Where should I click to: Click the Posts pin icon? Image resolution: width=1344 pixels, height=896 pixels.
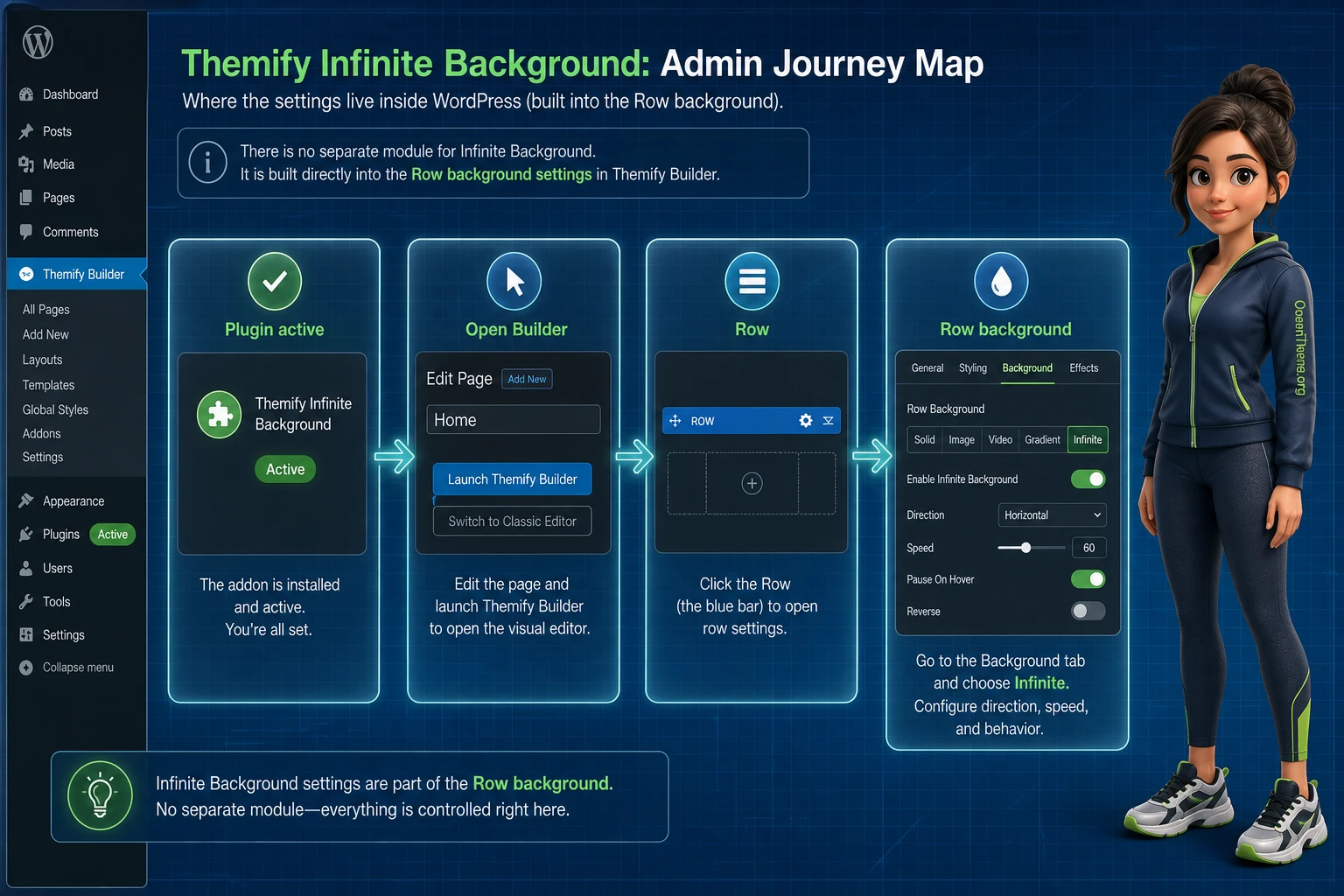[26, 131]
